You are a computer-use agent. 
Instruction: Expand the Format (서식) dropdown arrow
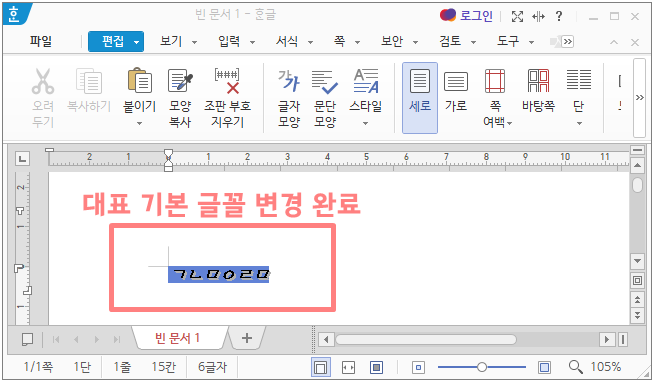310,42
